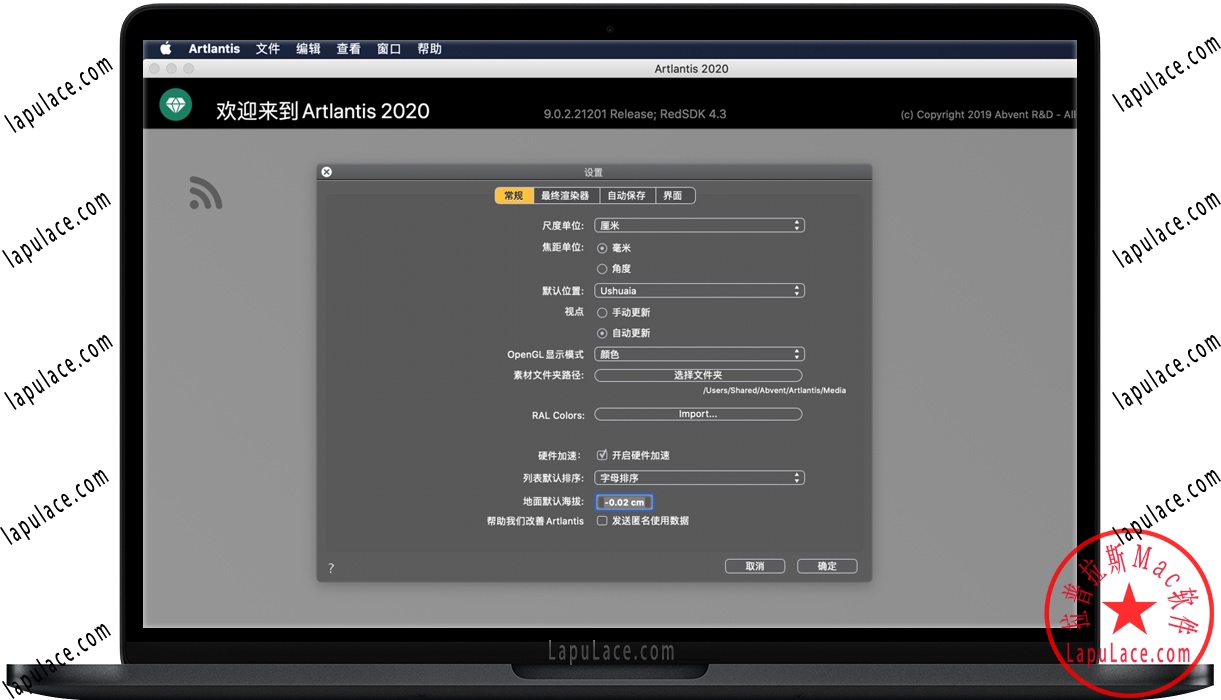Disable the 开启硬件加速 checkbox
Image resolution: width=1221 pixels, height=700 pixels.
[x=602, y=455]
